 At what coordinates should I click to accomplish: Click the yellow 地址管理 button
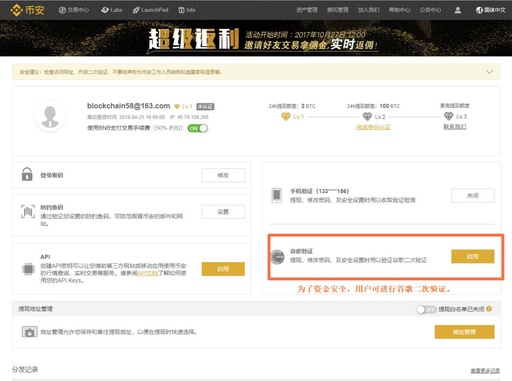[x=464, y=332]
